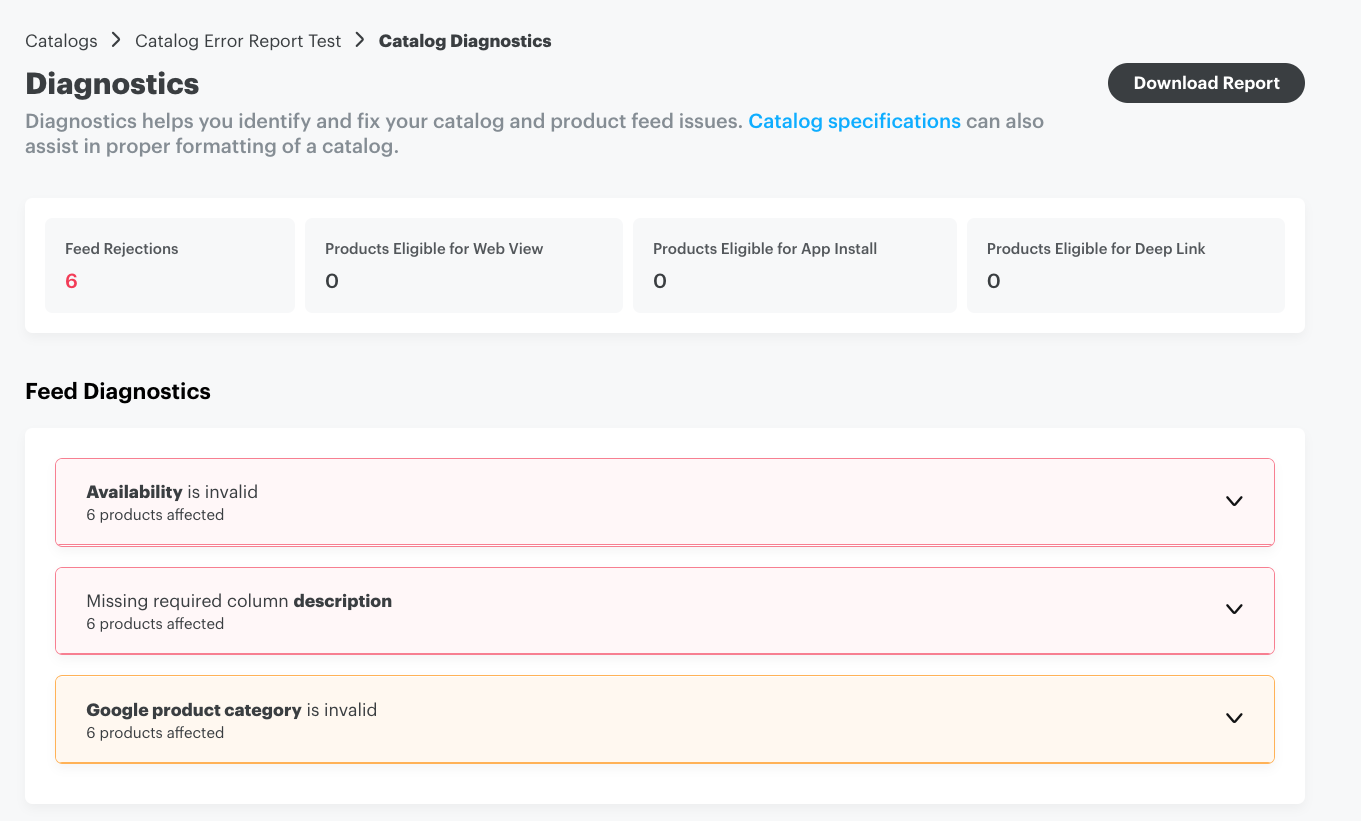The width and height of the screenshot is (1361, 821).
Task: Go to Catalog Error Report Test breadcrumb
Action: coord(238,41)
